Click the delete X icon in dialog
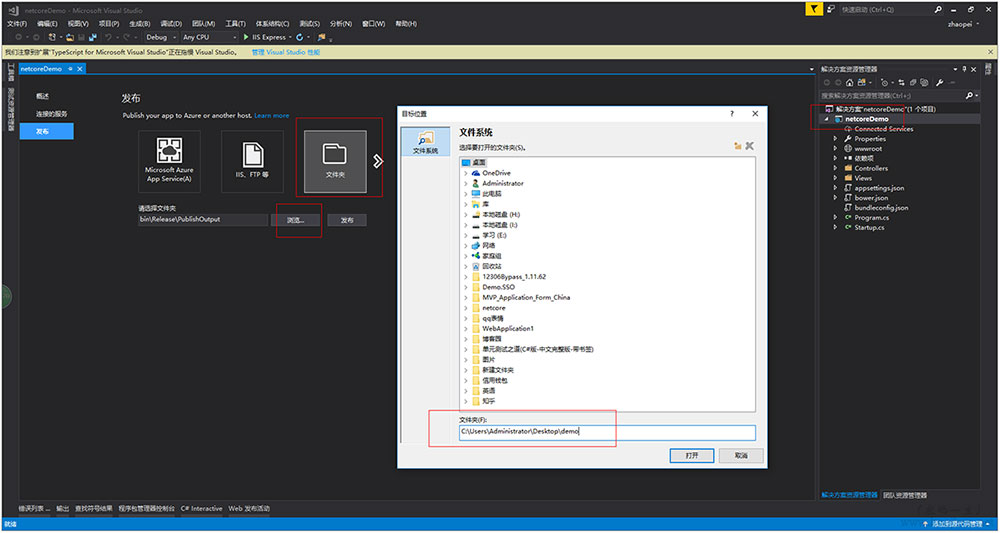 pos(749,146)
